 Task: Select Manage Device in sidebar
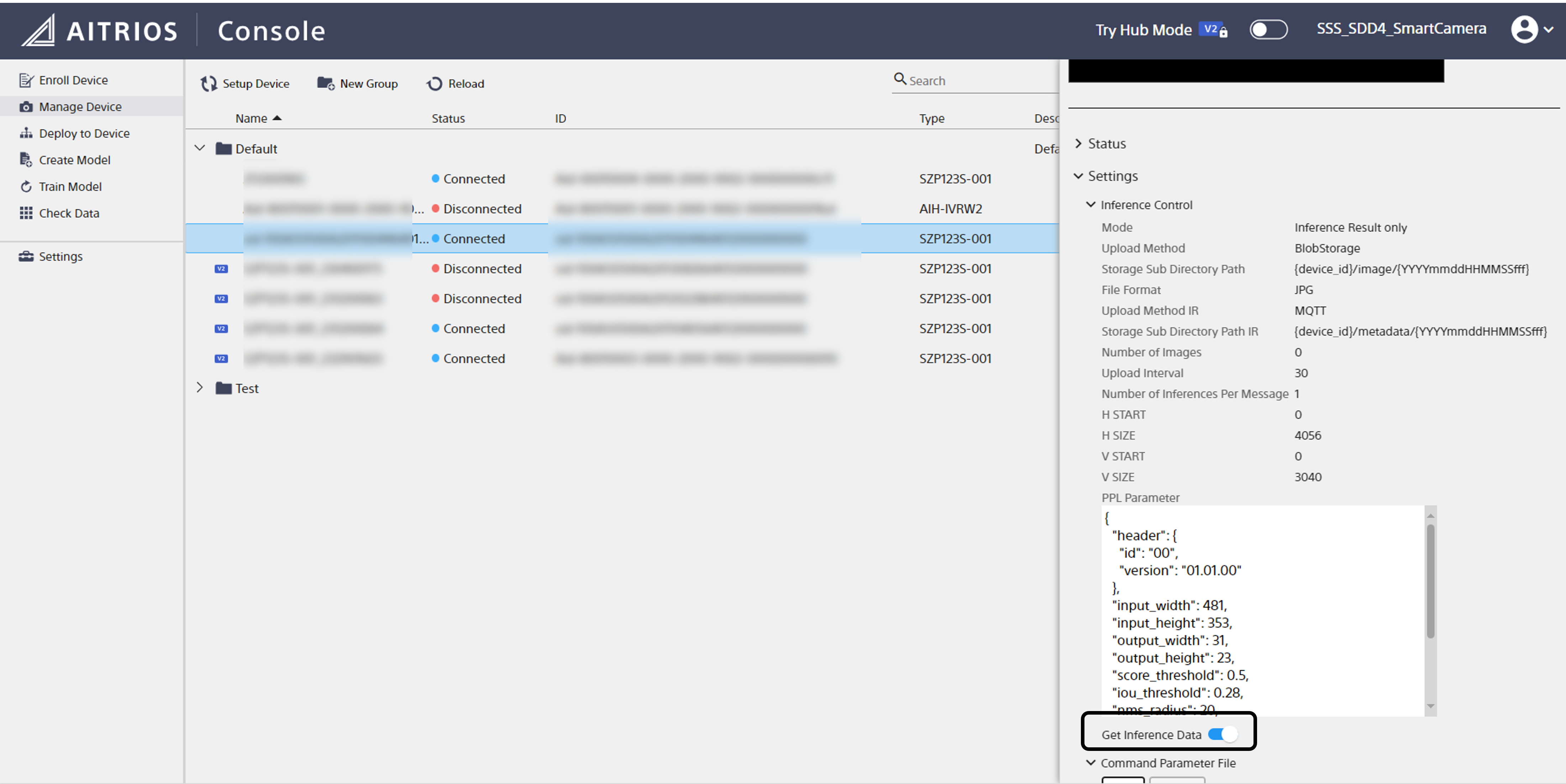(x=80, y=107)
